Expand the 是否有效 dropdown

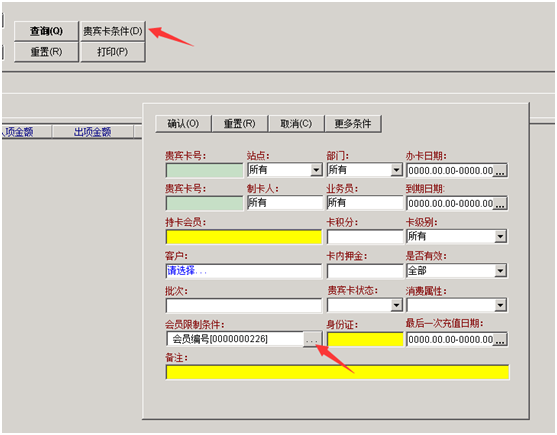(x=500, y=271)
